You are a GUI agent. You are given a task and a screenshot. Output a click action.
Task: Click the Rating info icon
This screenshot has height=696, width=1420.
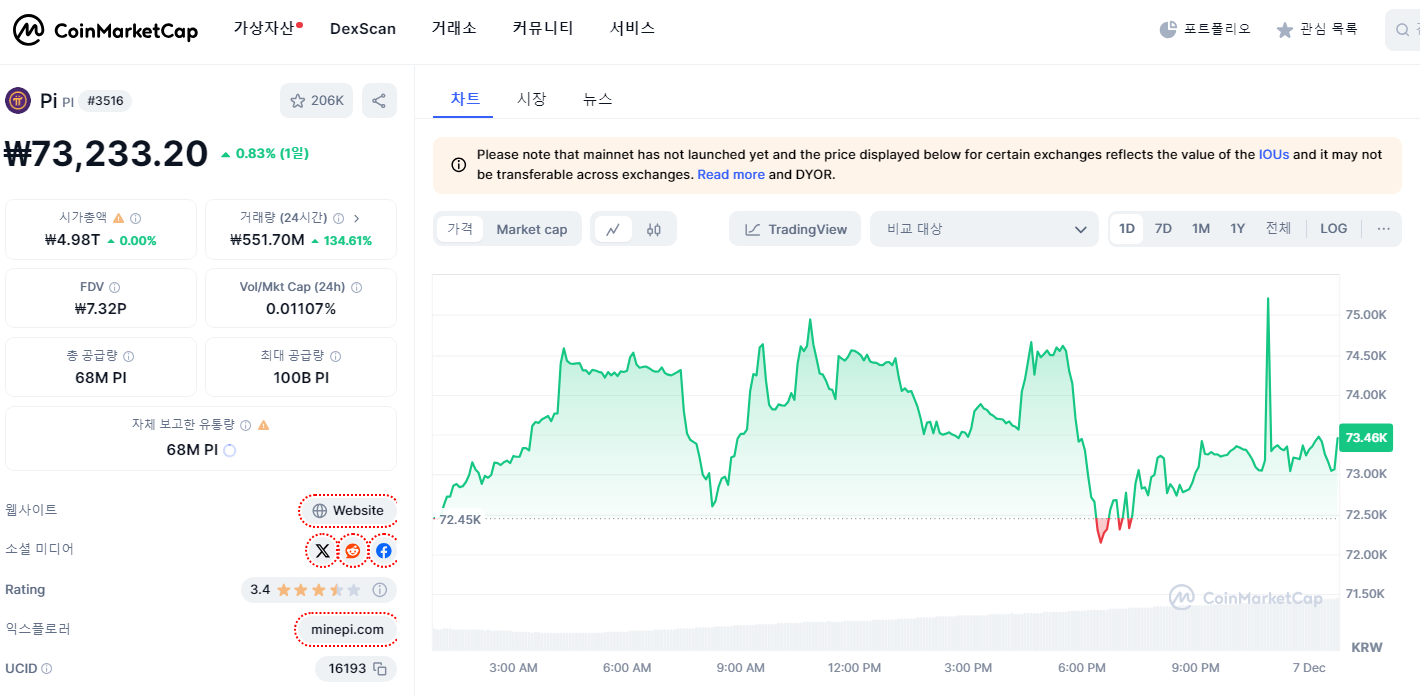tap(380, 590)
